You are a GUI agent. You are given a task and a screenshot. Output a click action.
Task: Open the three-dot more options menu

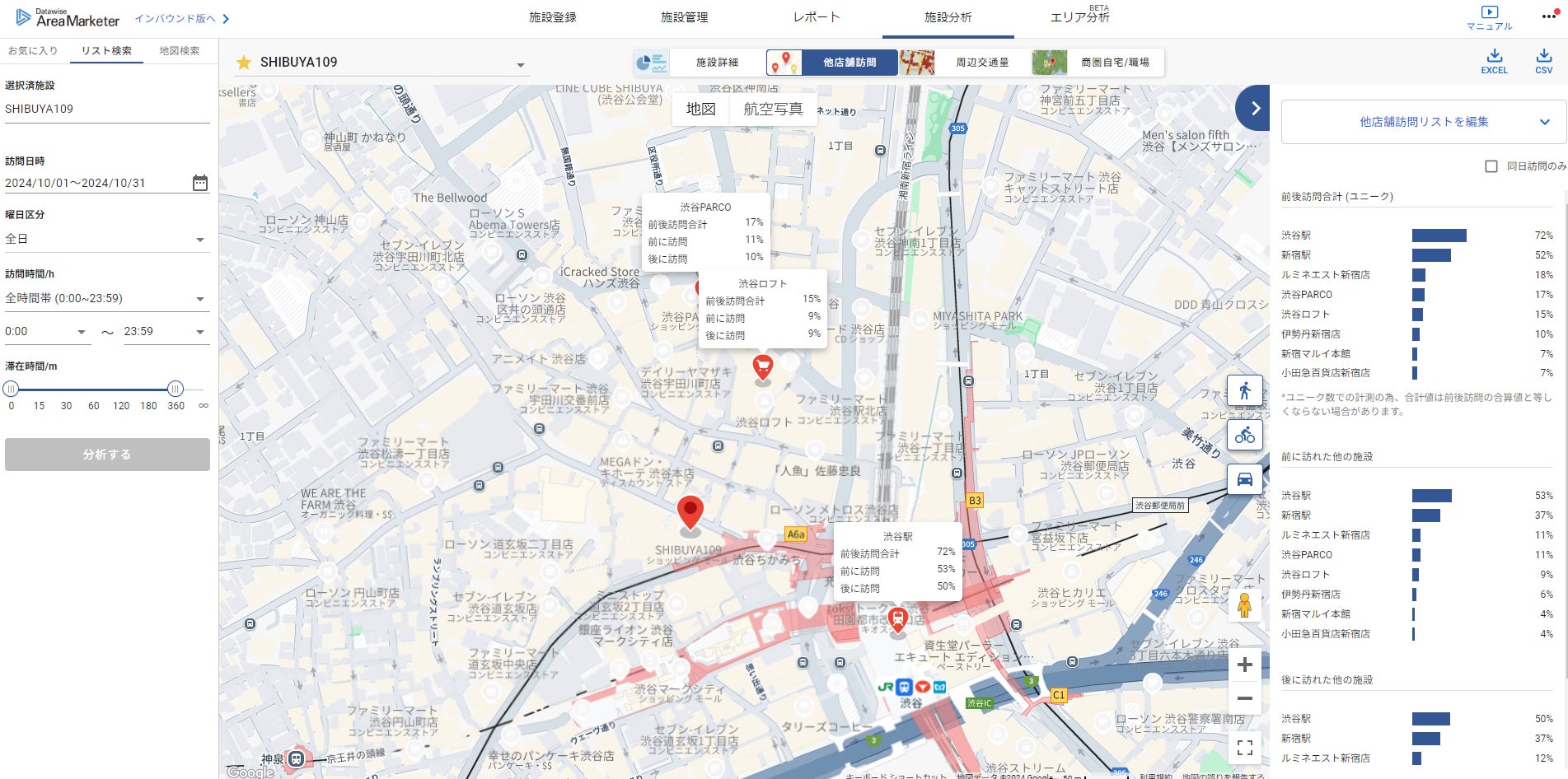click(1549, 16)
